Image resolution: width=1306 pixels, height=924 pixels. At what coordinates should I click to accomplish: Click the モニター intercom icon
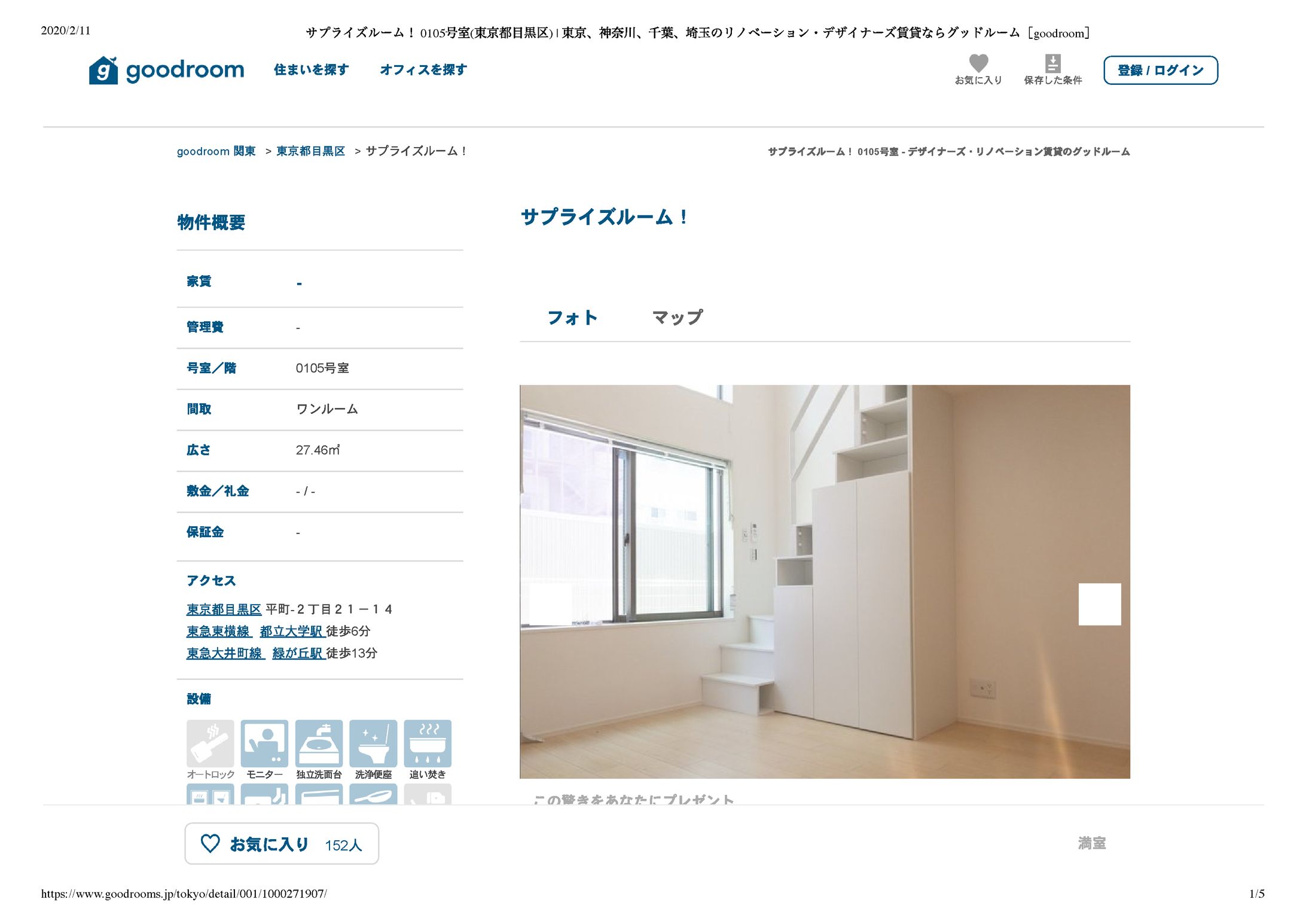click(264, 743)
